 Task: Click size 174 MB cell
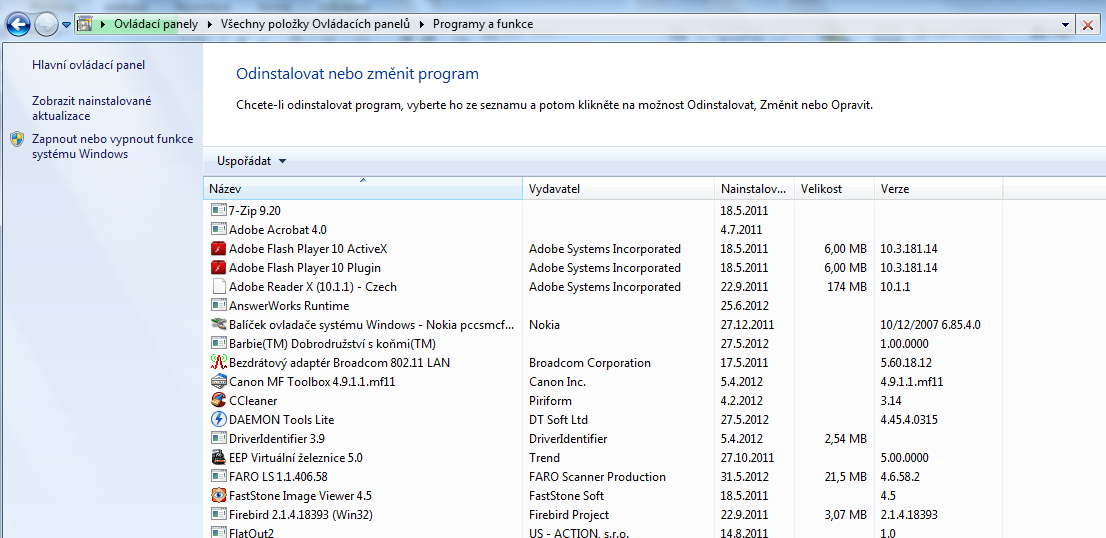[846, 286]
